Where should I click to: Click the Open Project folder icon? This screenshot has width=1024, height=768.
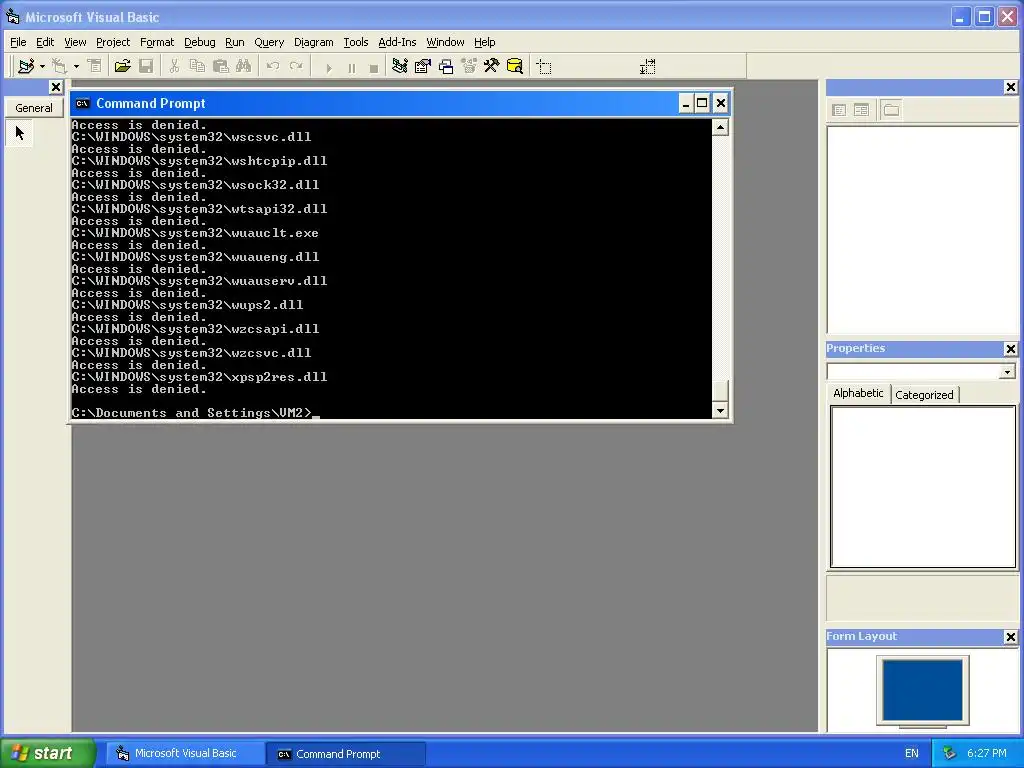point(122,66)
